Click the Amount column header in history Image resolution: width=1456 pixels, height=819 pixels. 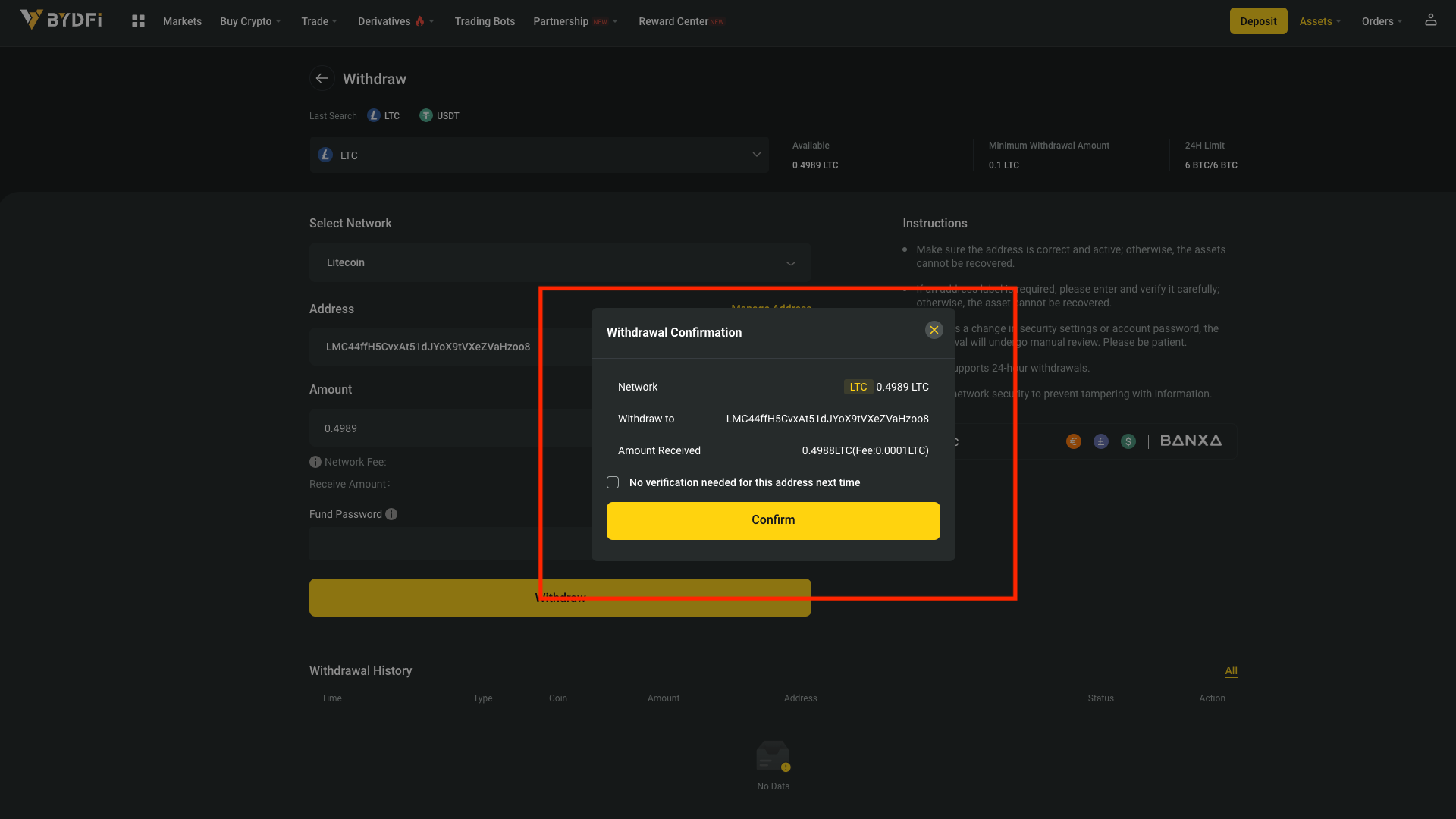[664, 698]
